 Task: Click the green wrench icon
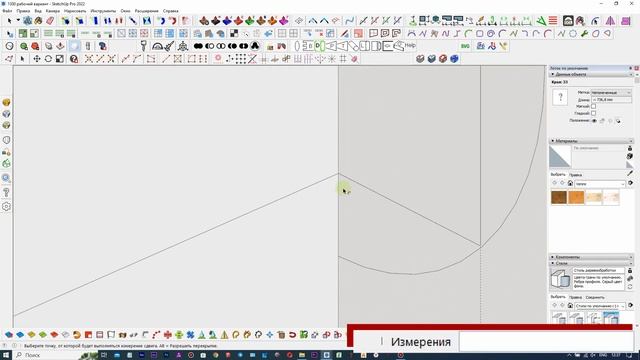(584, 33)
